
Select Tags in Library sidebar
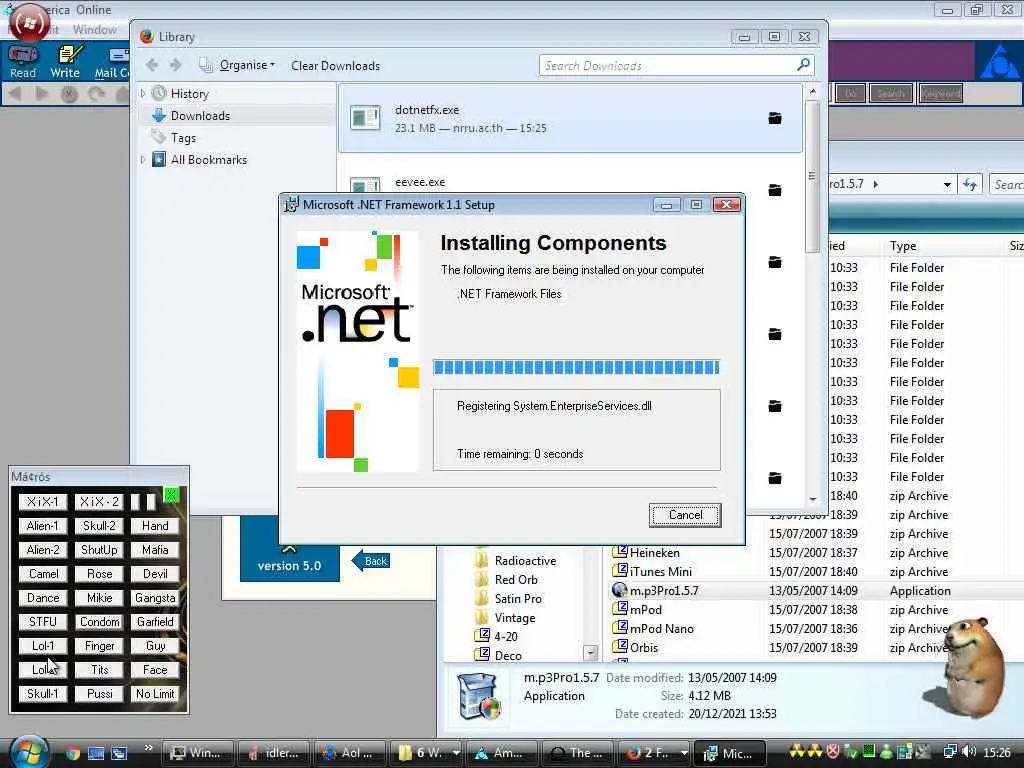[x=183, y=138]
